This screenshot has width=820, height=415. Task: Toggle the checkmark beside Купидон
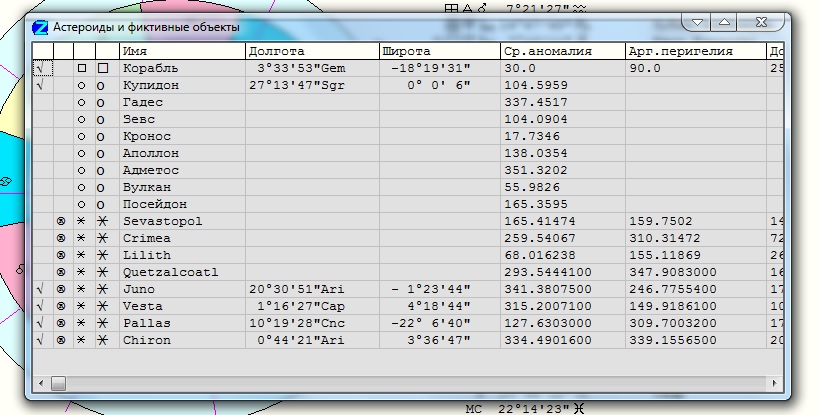[x=40, y=85]
